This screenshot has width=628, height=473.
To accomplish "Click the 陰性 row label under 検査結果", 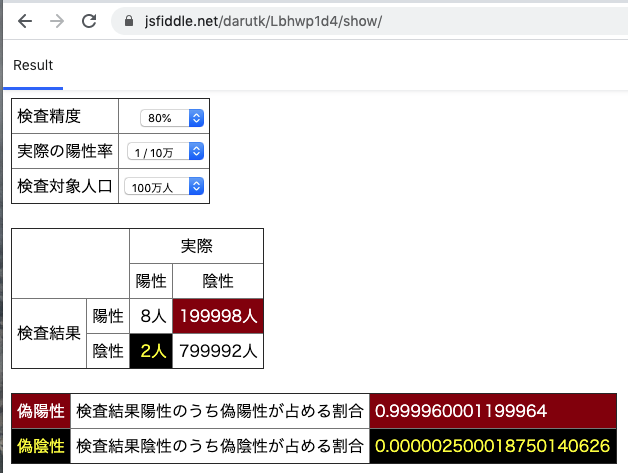I will pos(108,351).
